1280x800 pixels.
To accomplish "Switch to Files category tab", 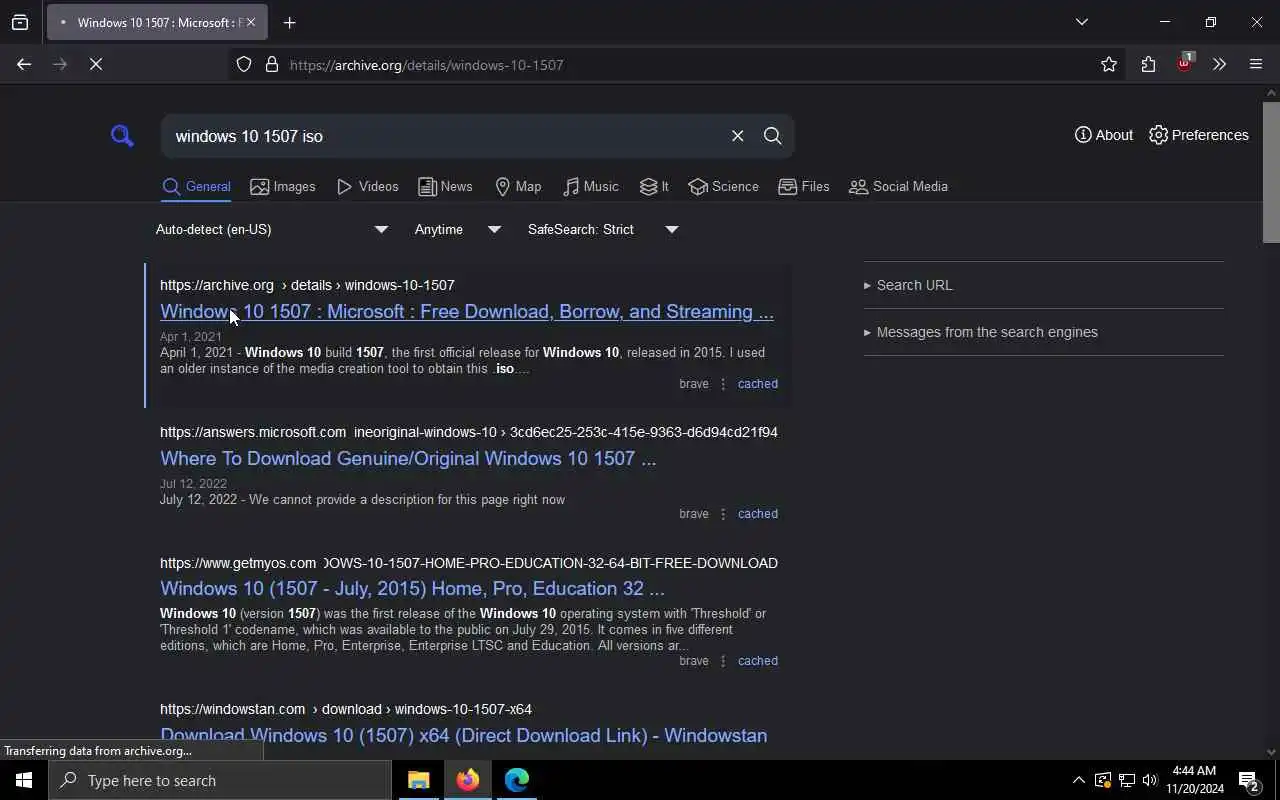I will pos(804,187).
